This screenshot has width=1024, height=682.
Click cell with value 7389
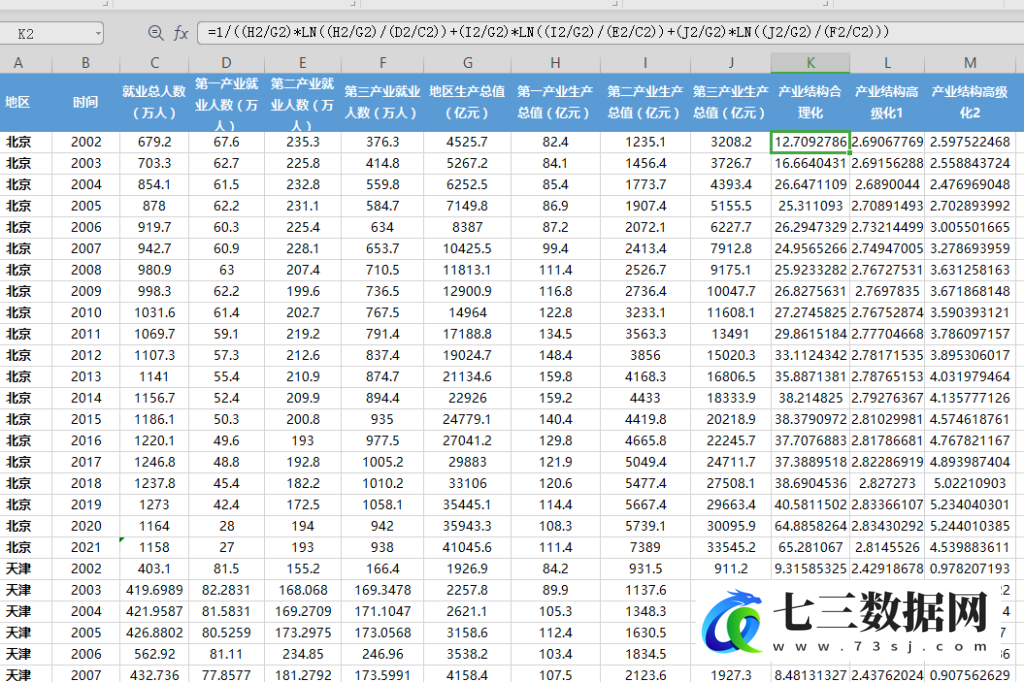(645, 547)
